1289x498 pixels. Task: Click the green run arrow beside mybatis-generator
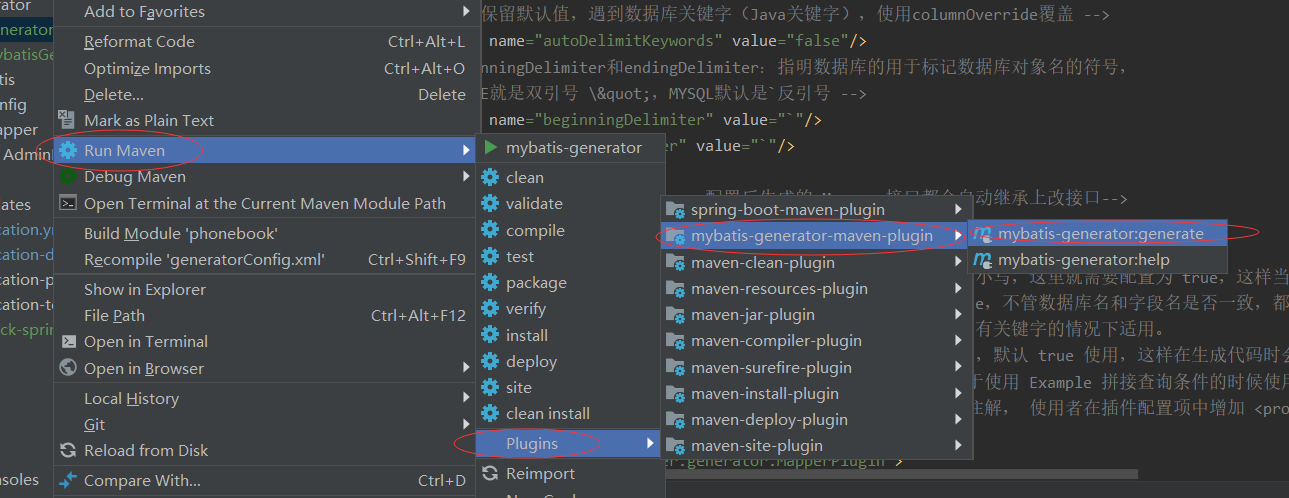[490, 147]
